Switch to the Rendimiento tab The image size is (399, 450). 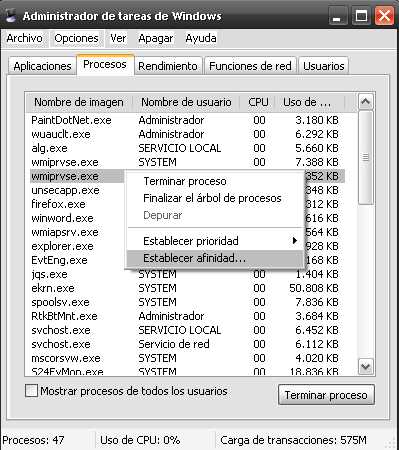(168, 66)
